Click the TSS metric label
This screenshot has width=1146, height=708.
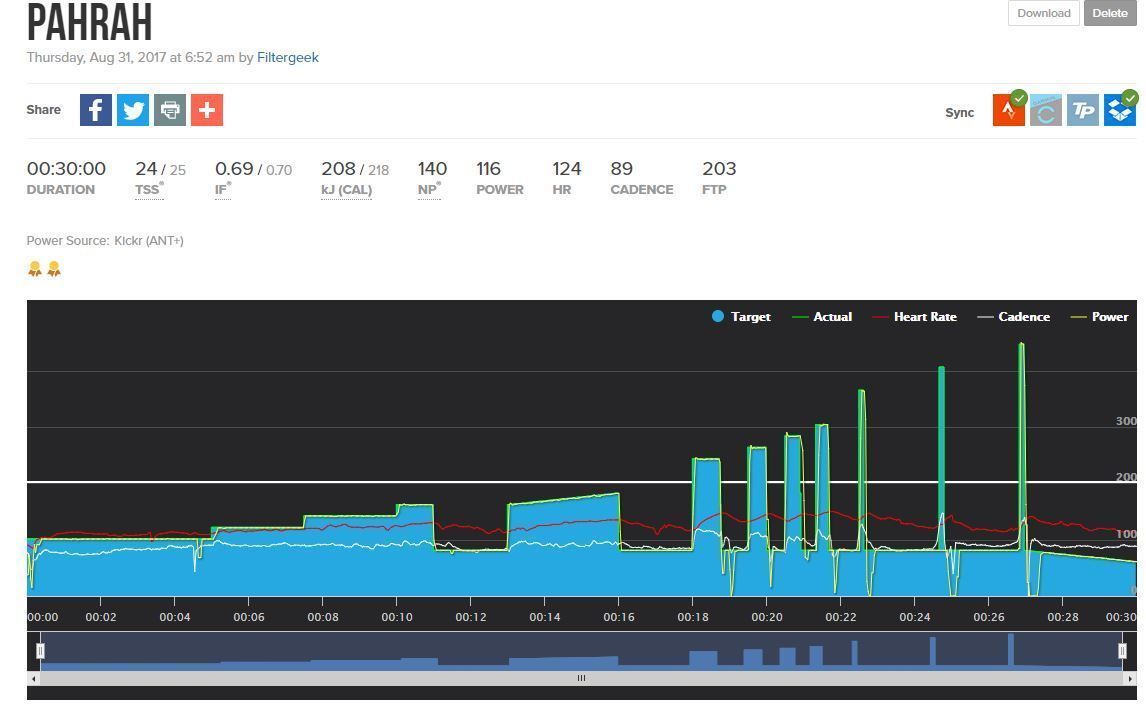coord(148,190)
